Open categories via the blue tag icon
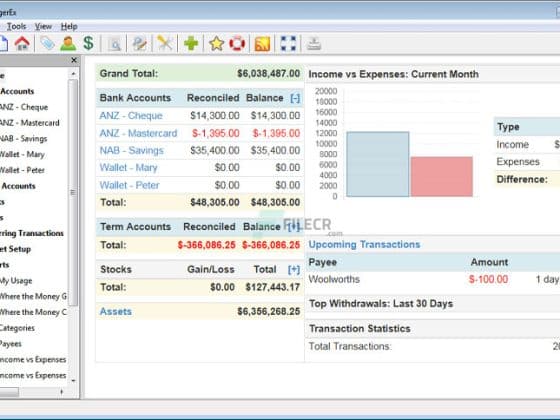The image size is (560, 420). coord(47,44)
